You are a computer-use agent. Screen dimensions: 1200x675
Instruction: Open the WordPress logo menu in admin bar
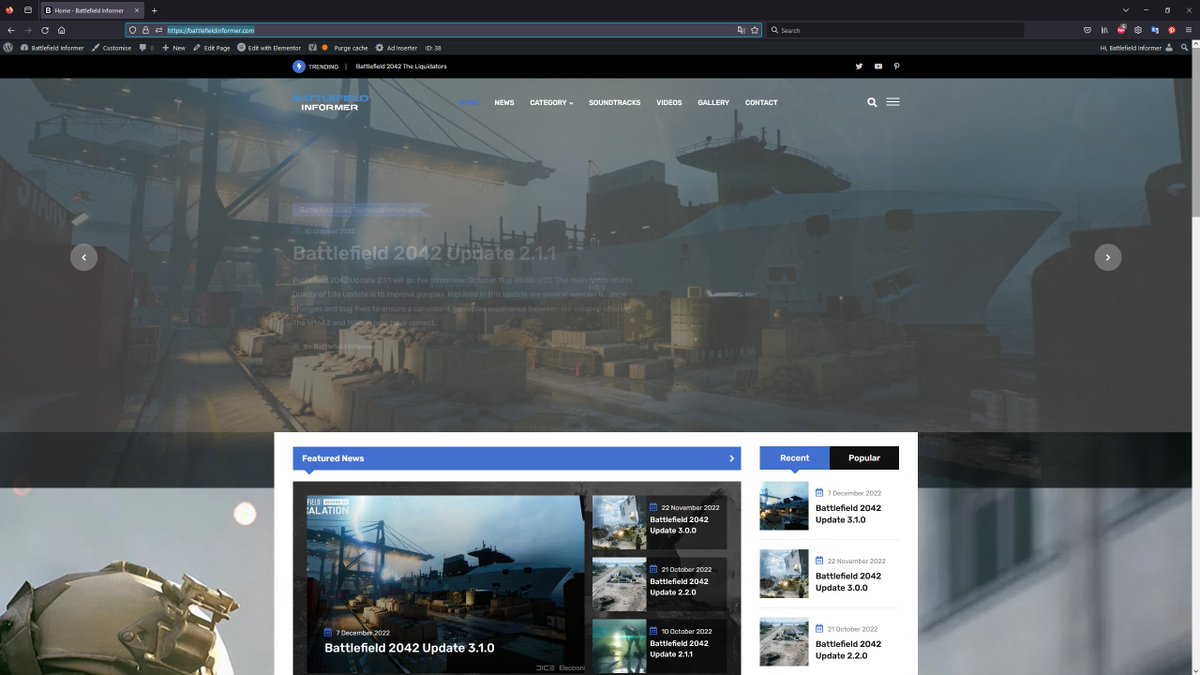pos(8,47)
